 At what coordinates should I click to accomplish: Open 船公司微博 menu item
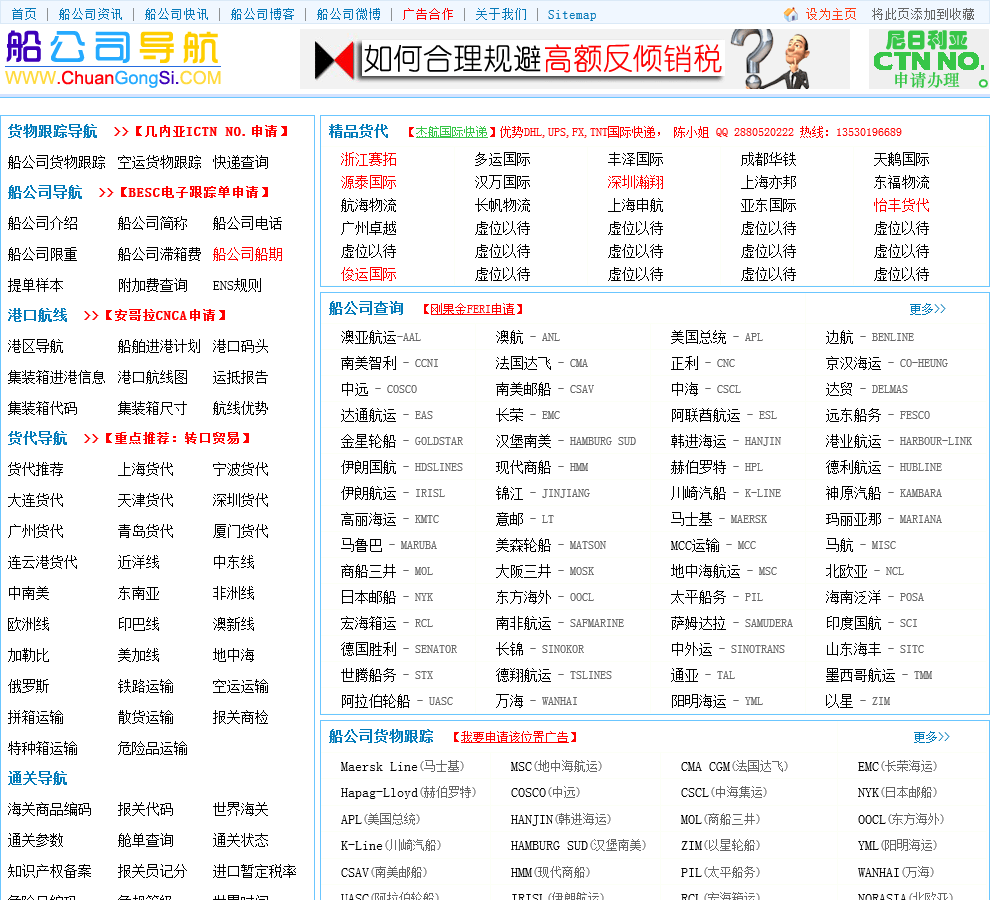(x=348, y=14)
